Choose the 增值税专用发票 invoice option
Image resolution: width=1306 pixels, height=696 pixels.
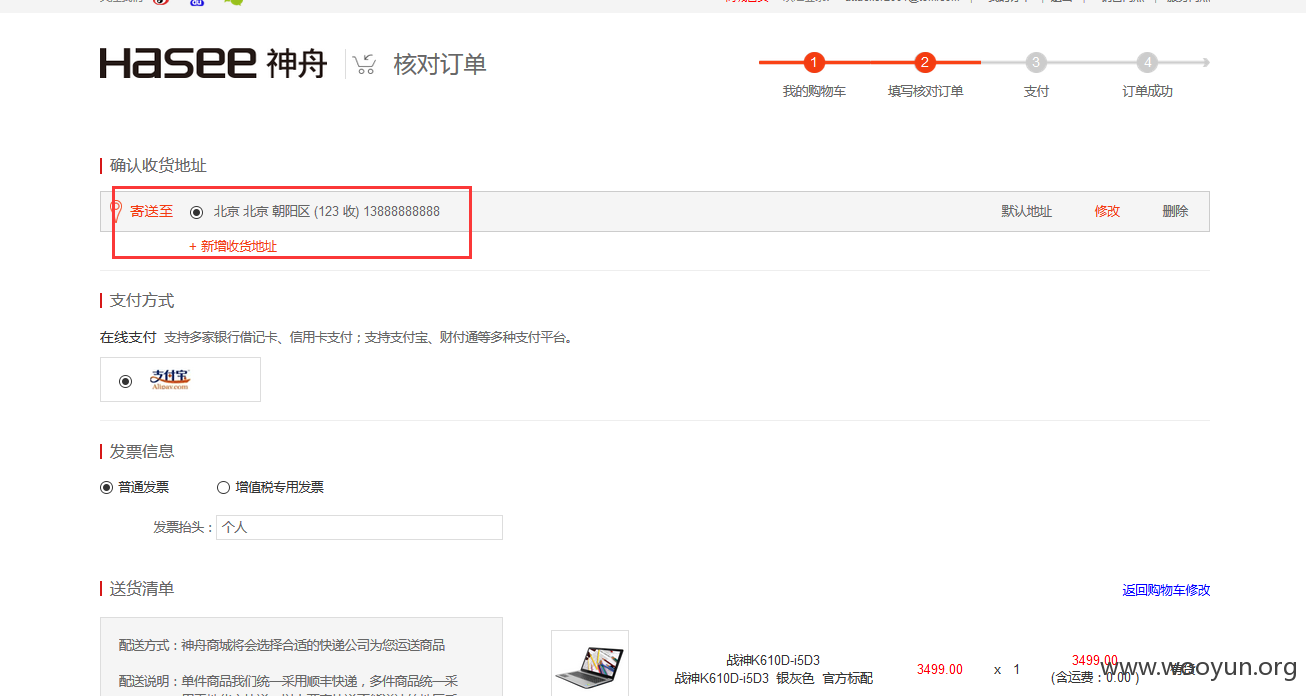[223, 488]
